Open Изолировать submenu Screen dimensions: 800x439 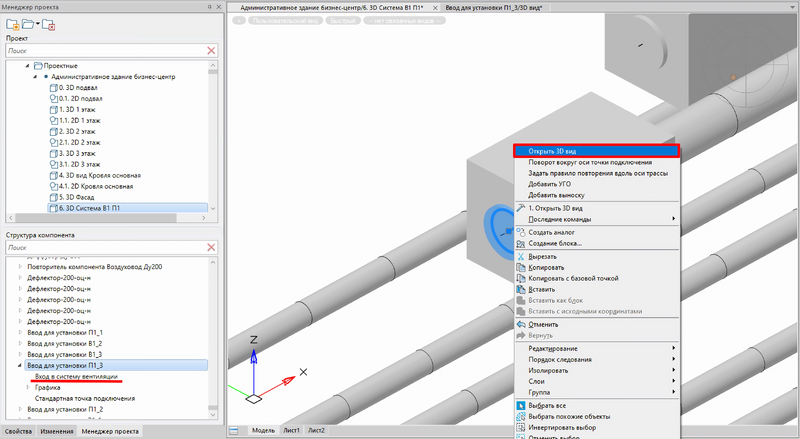(596, 371)
